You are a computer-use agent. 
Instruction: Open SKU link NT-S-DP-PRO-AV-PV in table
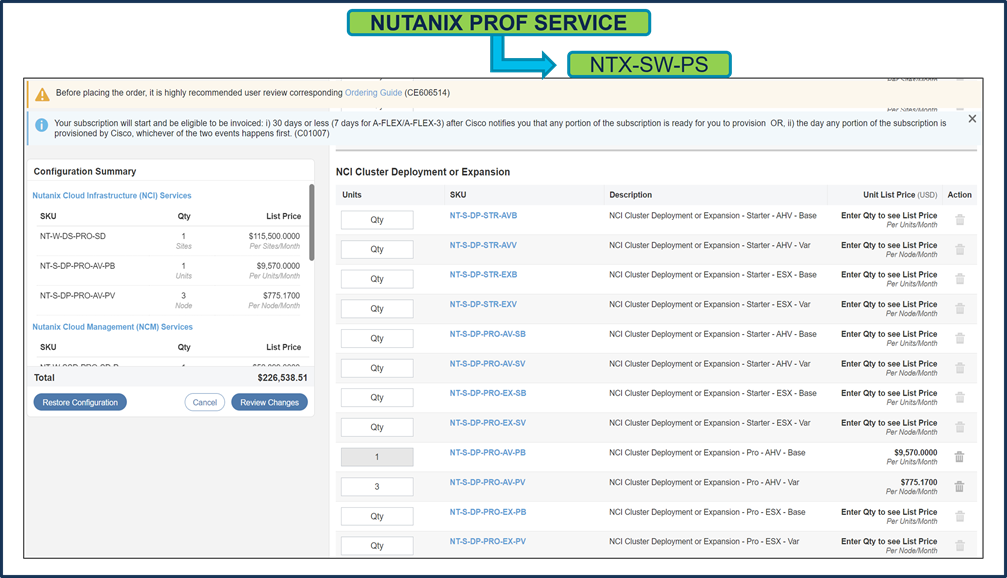pos(487,482)
